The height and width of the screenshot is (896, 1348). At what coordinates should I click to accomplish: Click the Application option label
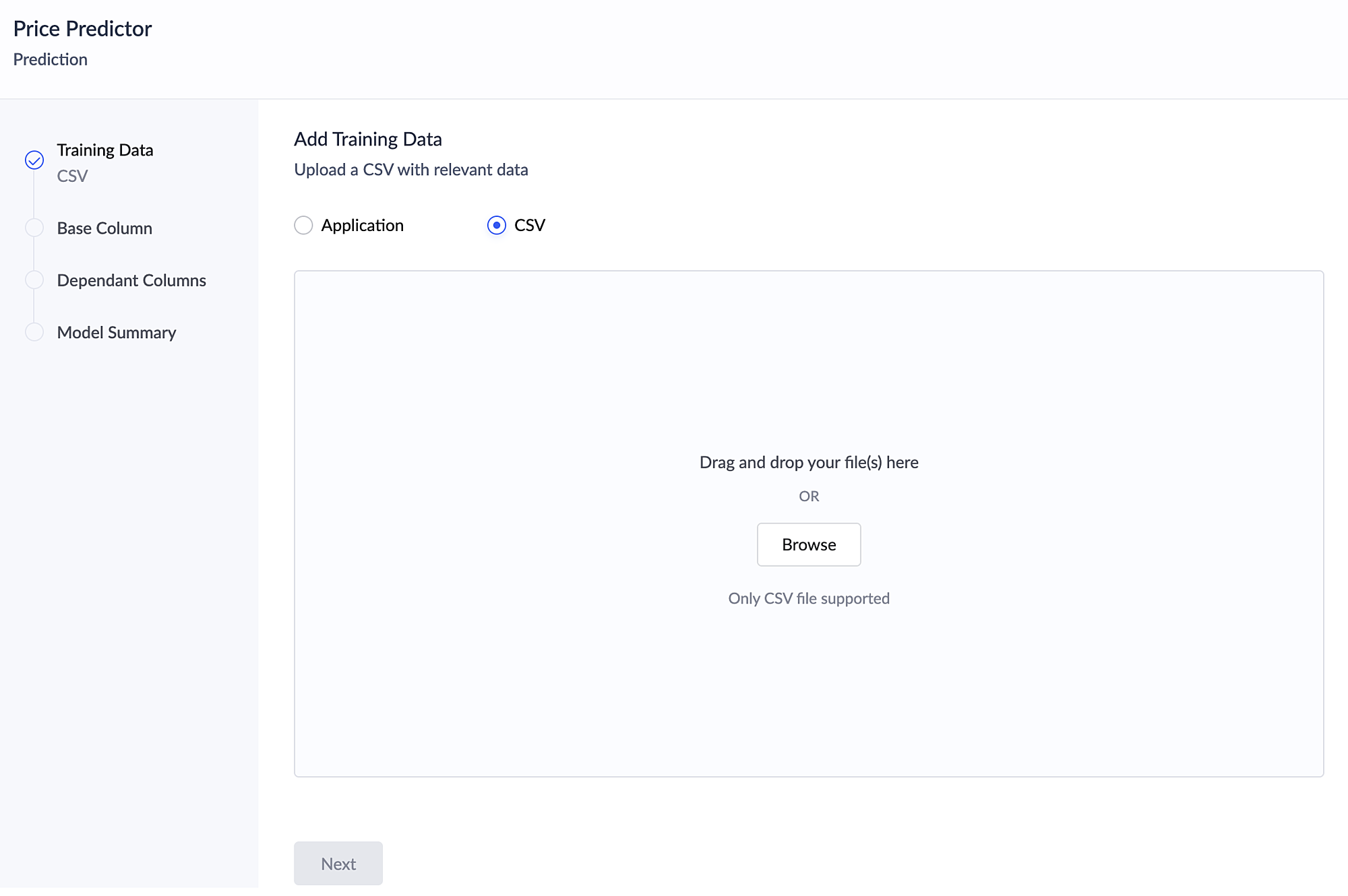[362, 225]
